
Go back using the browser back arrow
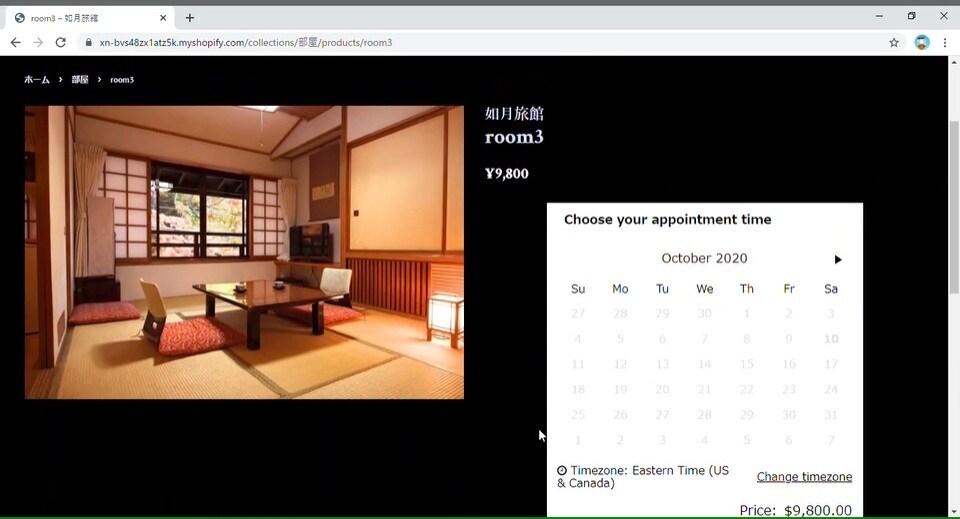pyautogui.click(x=15, y=42)
